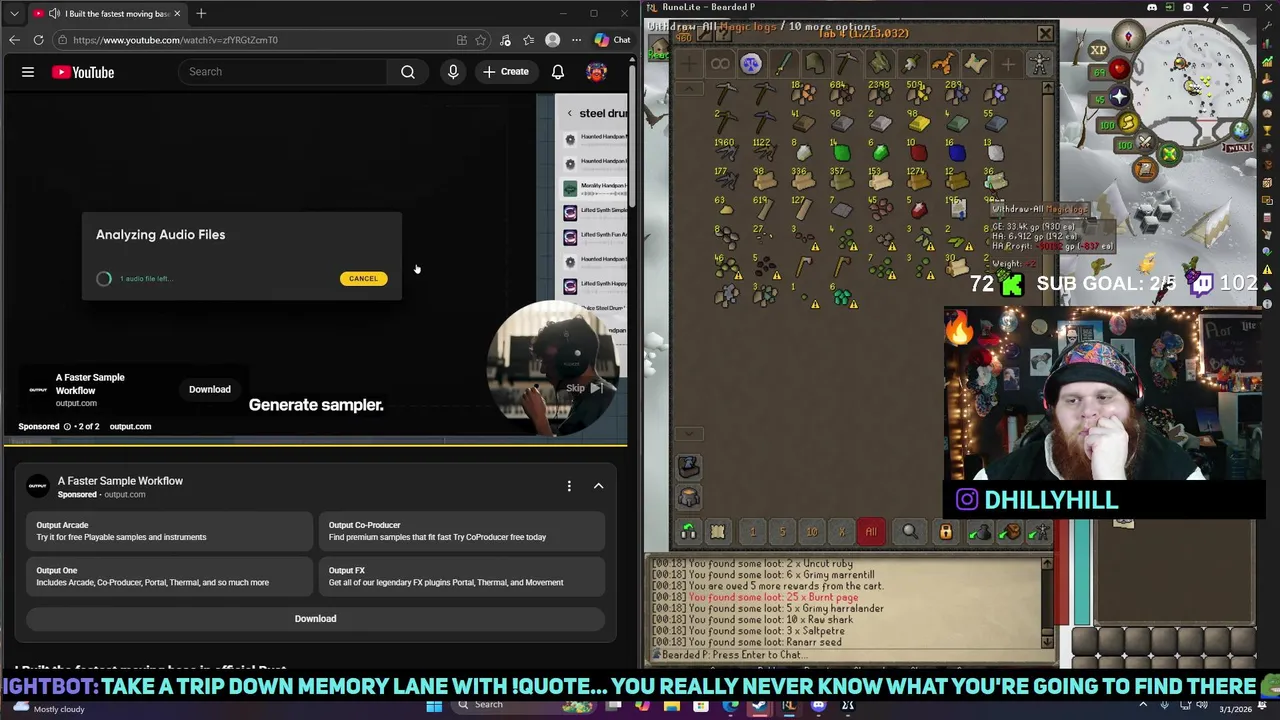Image resolution: width=1280 pixels, height=720 pixels.
Task: Open the output.com sponsor link under video
Action: point(130,426)
